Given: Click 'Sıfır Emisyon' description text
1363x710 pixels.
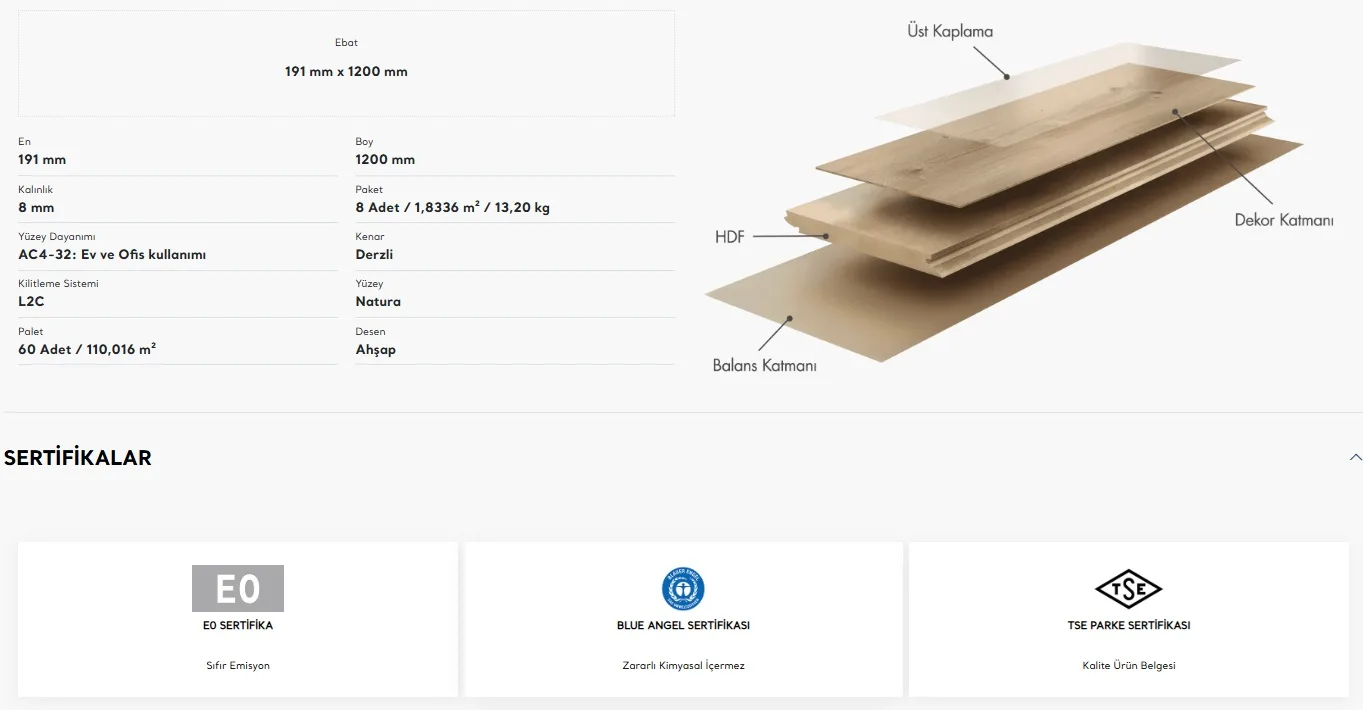Looking at the screenshot, I should [x=238, y=666].
